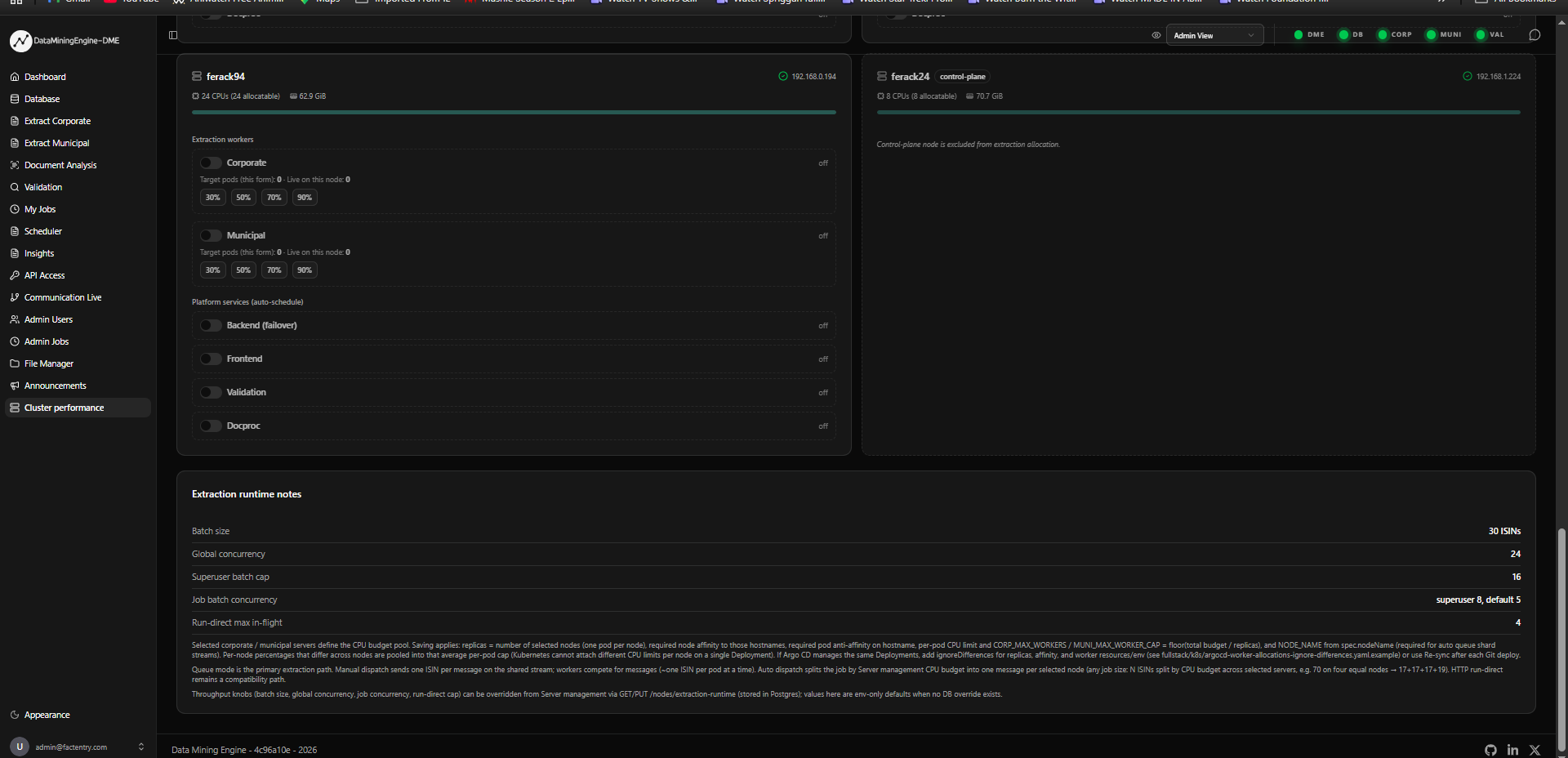This screenshot has height=758, width=1568.
Task: Click the Scheduler icon
Action: point(15,231)
